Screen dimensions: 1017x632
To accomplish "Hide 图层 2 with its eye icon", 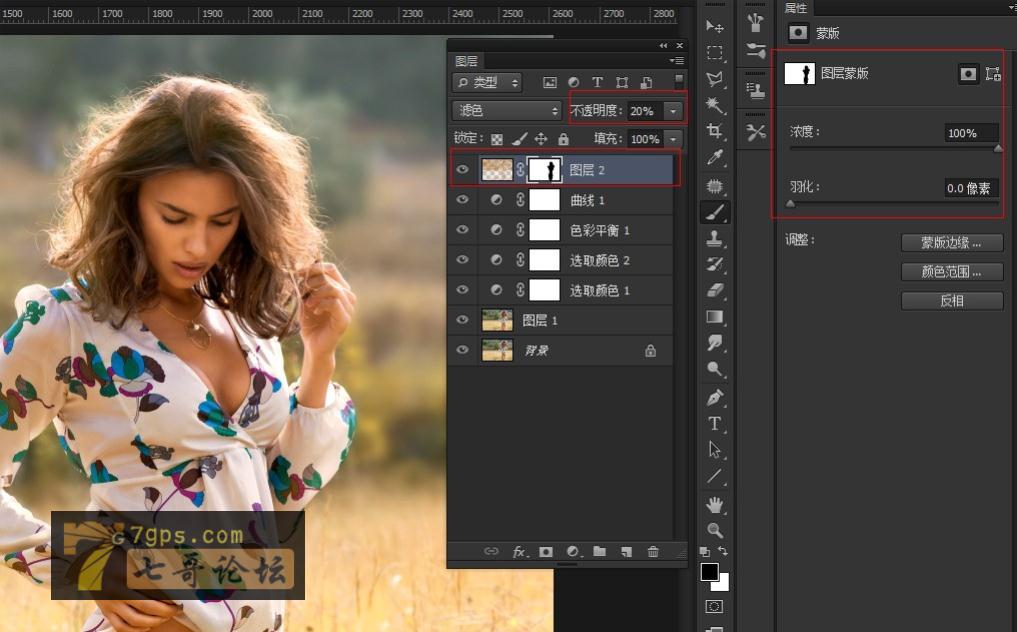I will 462,169.
